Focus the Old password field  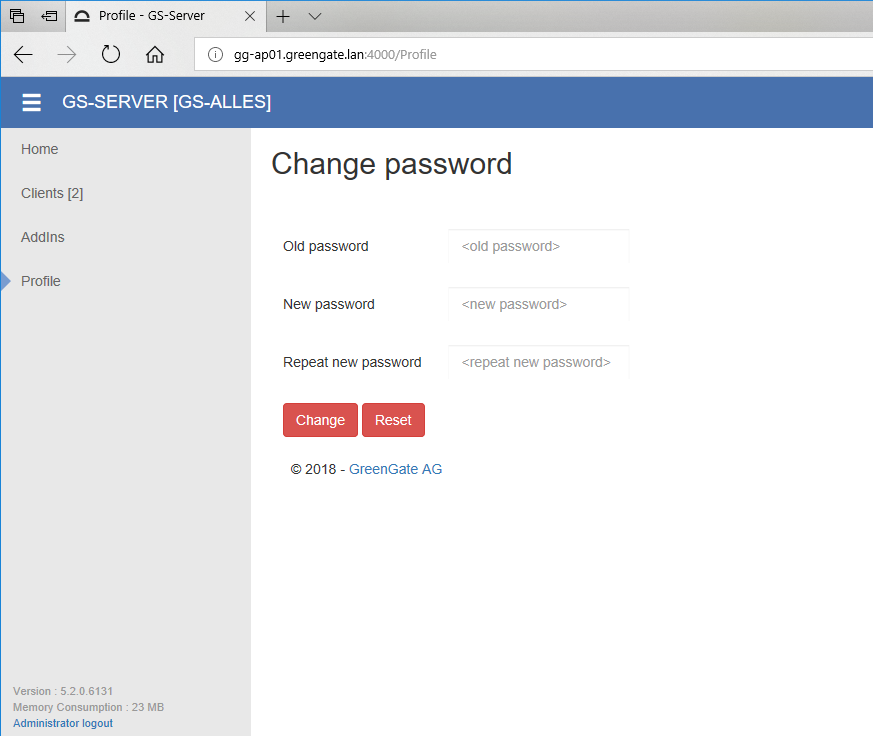pos(539,246)
